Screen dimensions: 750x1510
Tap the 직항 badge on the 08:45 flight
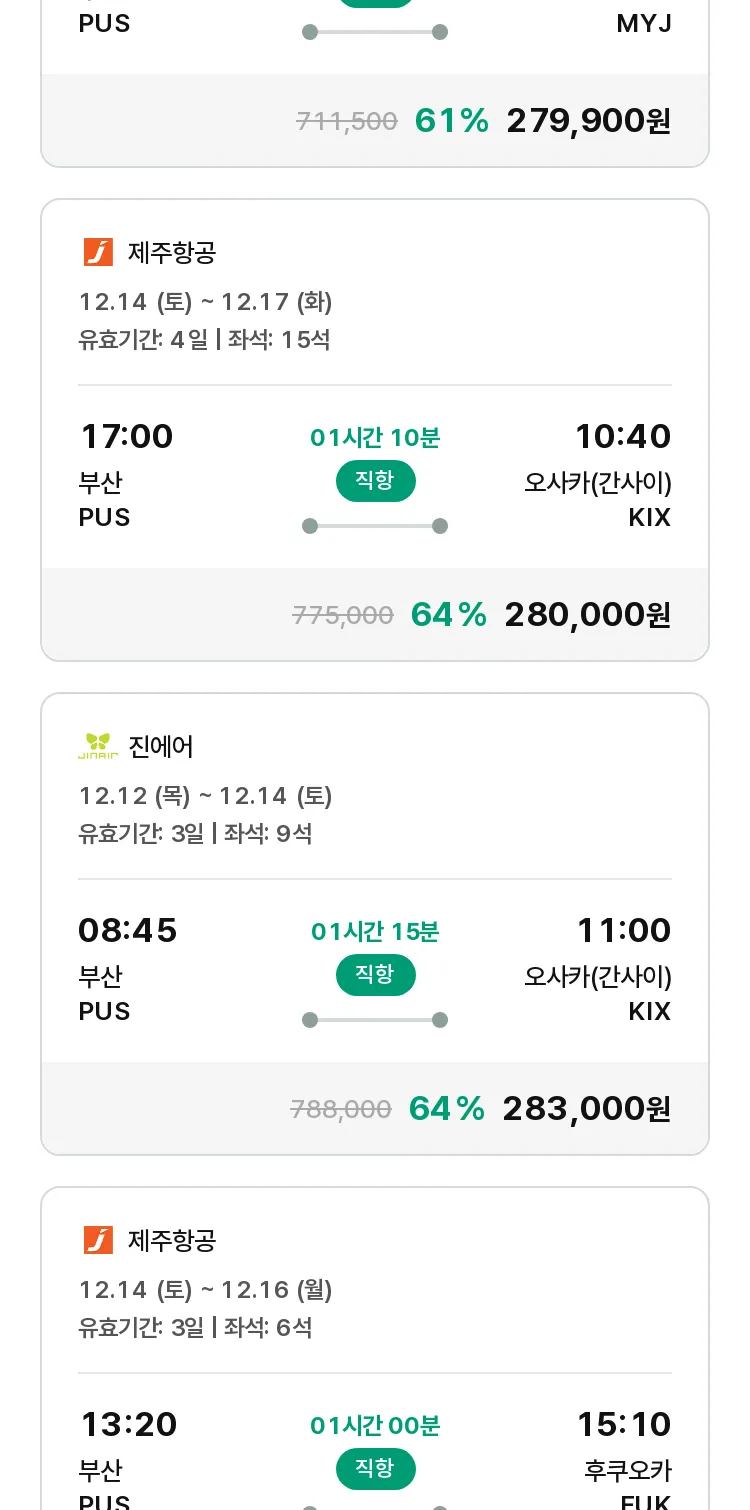375,975
